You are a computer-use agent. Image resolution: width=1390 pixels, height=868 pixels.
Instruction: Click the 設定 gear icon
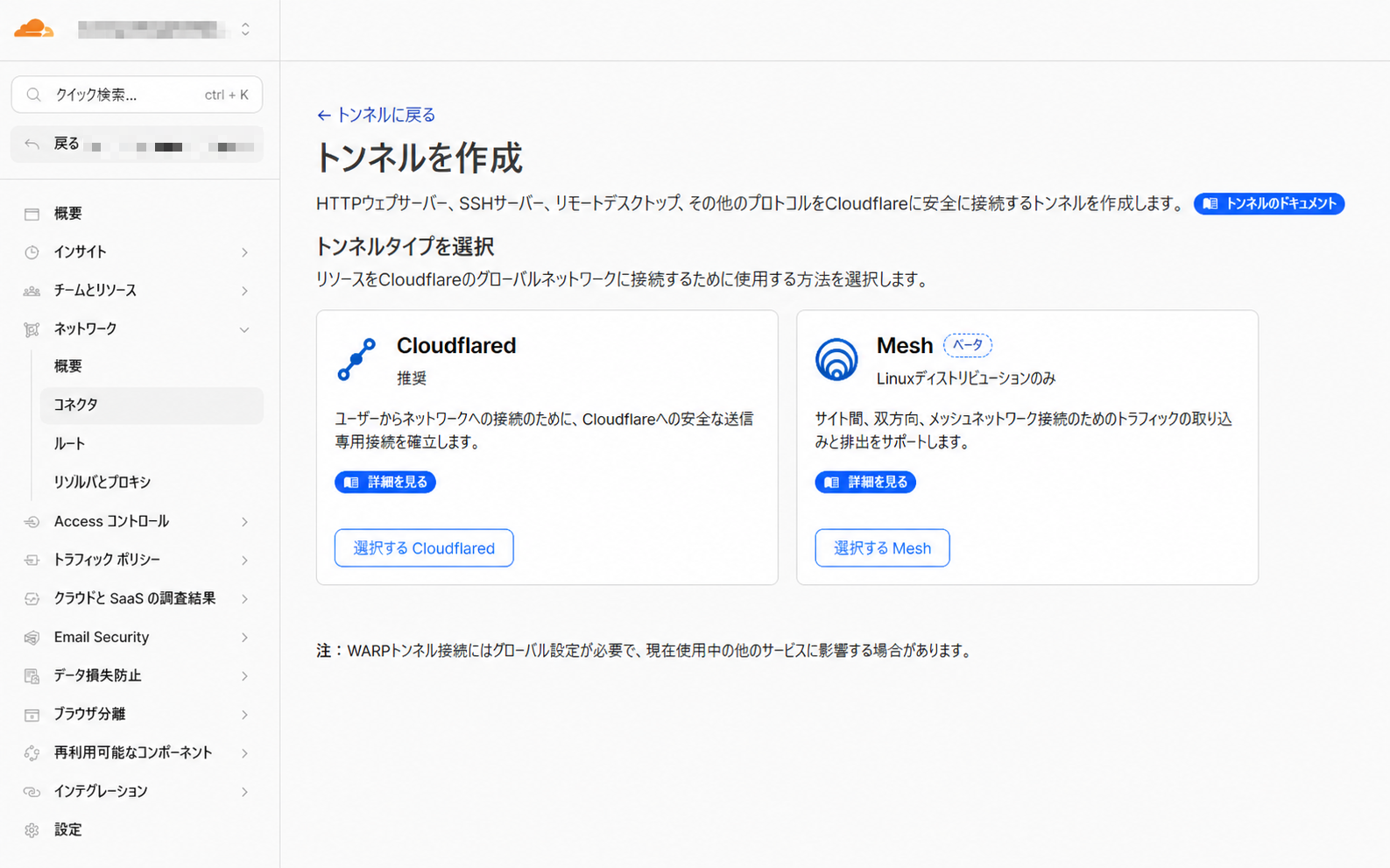[32, 830]
